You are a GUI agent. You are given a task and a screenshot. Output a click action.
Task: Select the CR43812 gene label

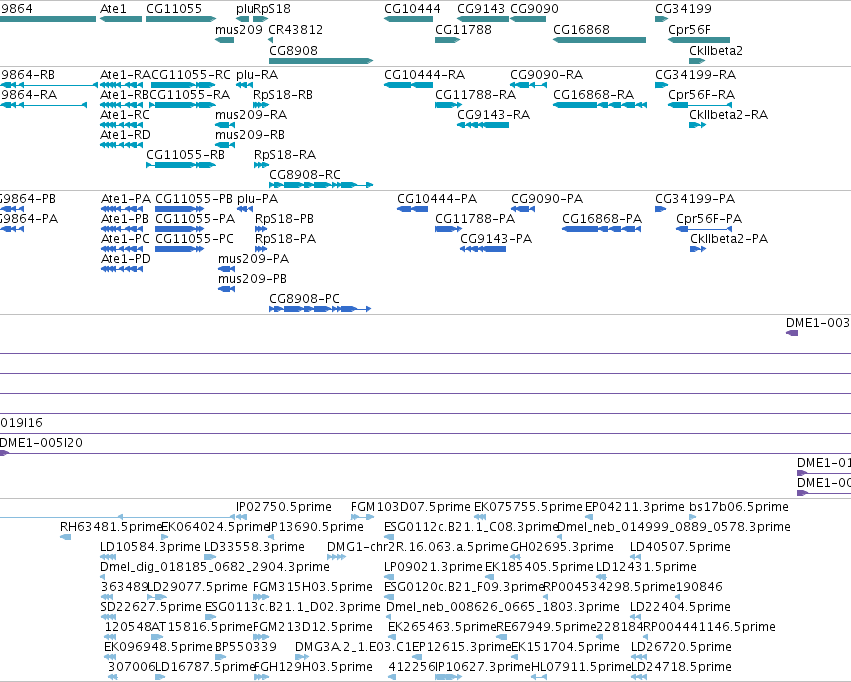click(295, 29)
